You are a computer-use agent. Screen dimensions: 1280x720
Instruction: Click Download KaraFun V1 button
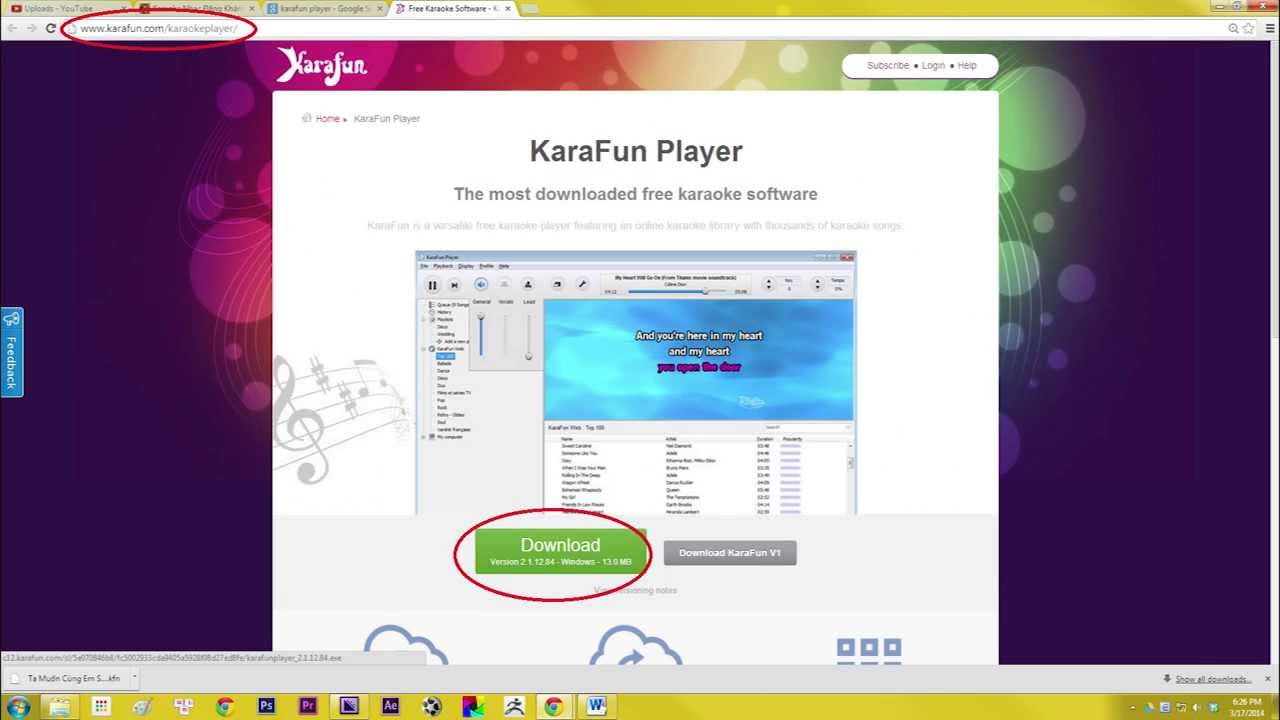point(730,553)
